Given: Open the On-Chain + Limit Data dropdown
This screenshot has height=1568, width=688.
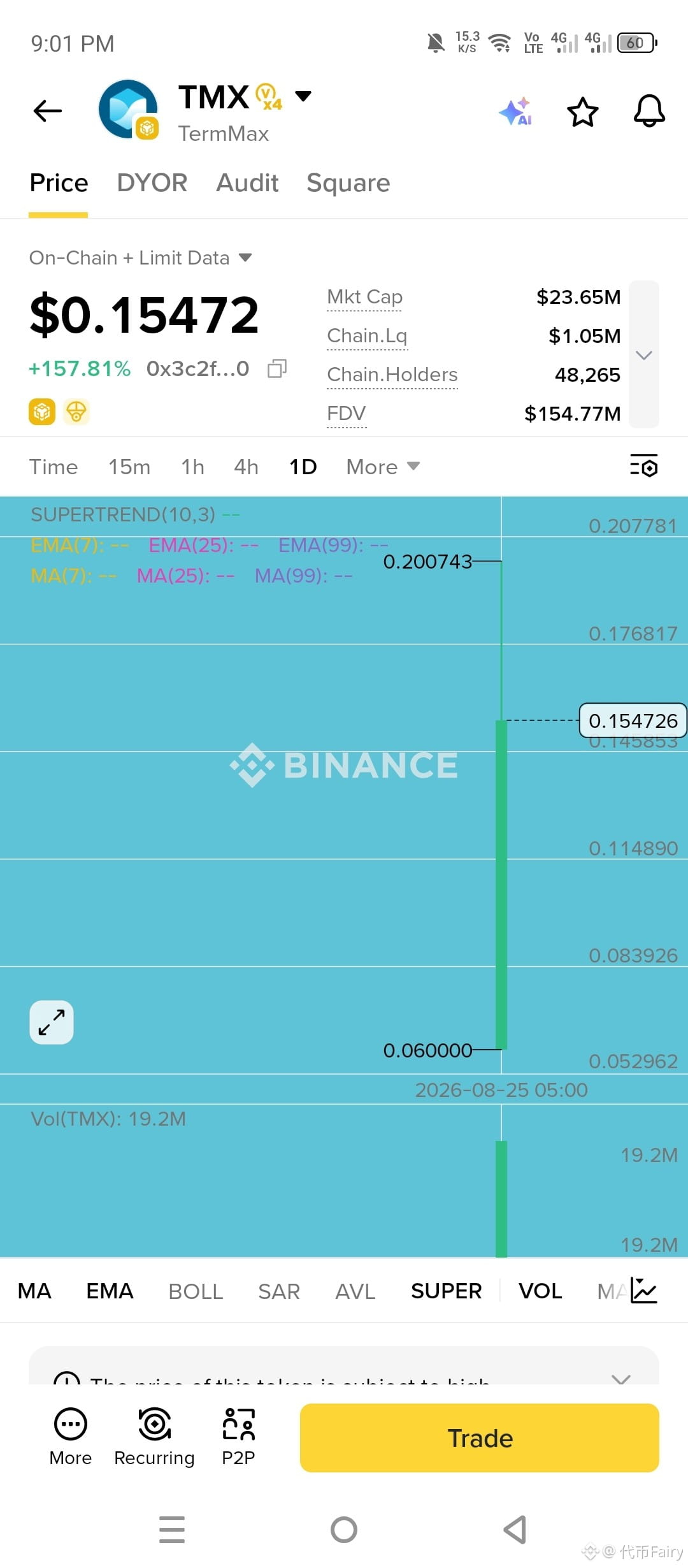Looking at the screenshot, I should (141, 258).
